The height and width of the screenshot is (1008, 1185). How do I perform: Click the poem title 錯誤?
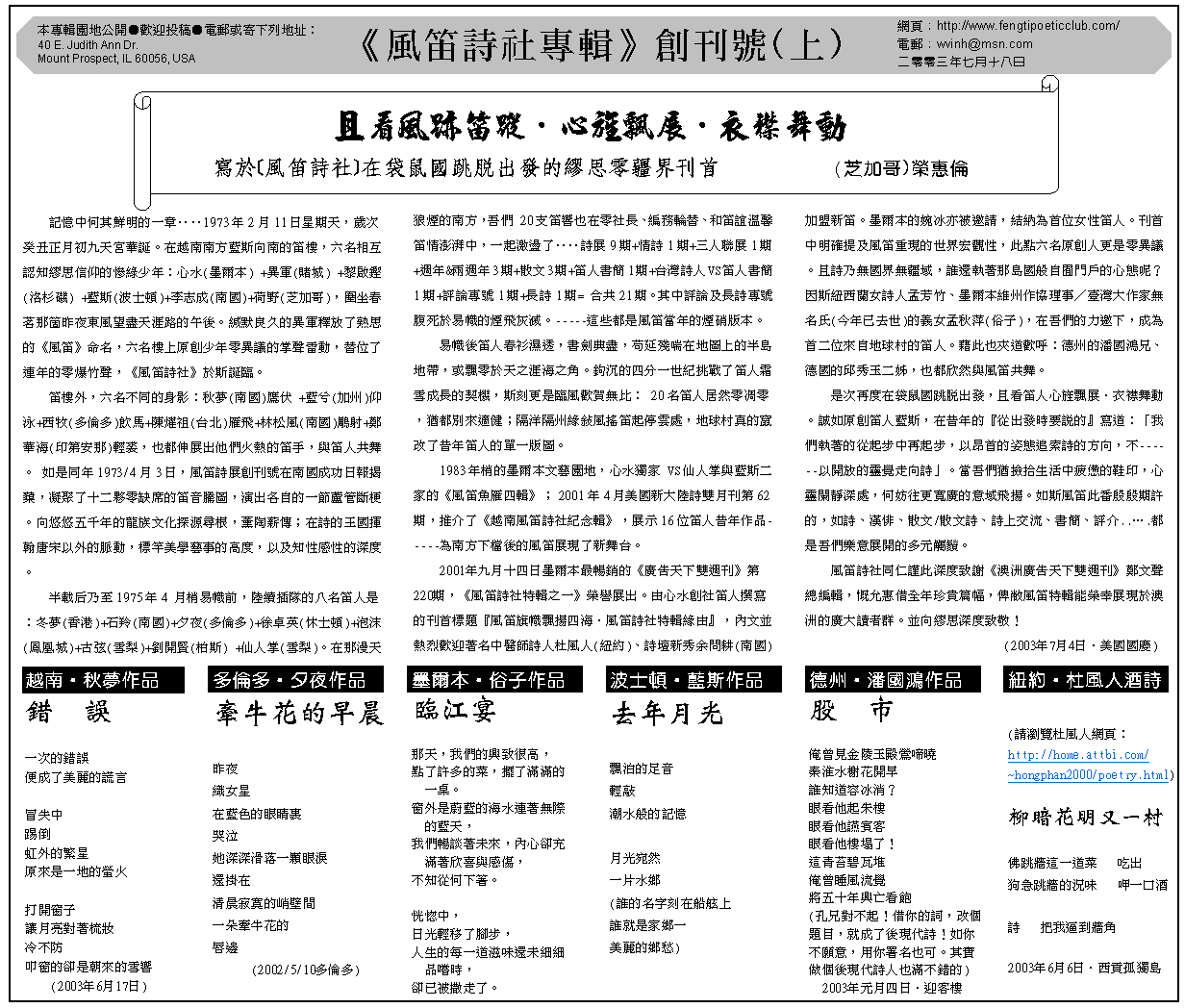click(x=68, y=713)
